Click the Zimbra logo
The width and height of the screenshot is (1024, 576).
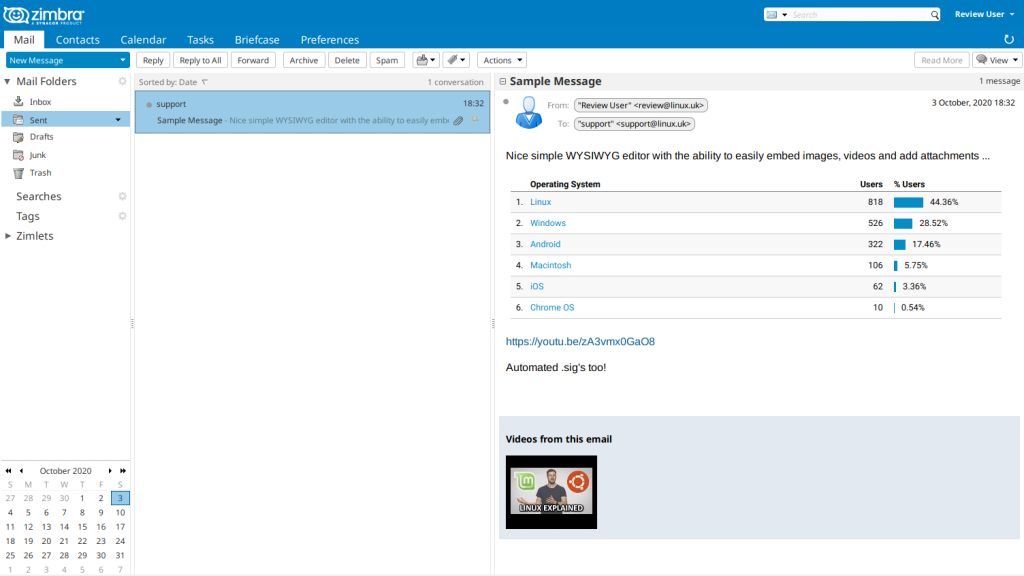pyautogui.click(x=44, y=15)
